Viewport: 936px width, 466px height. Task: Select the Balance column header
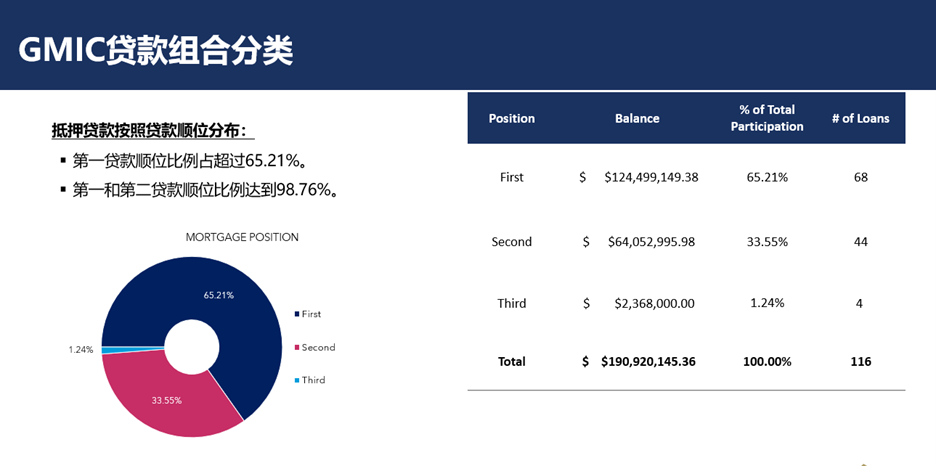(637, 118)
